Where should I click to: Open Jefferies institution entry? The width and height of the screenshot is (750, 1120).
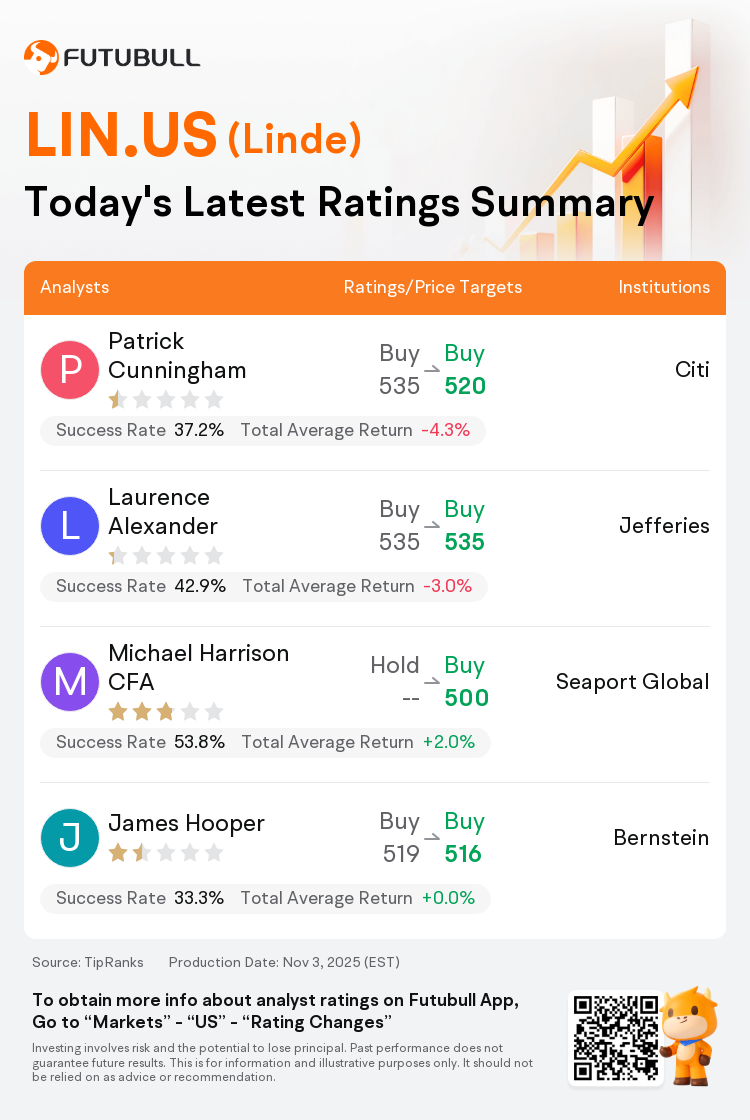[x=664, y=526]
